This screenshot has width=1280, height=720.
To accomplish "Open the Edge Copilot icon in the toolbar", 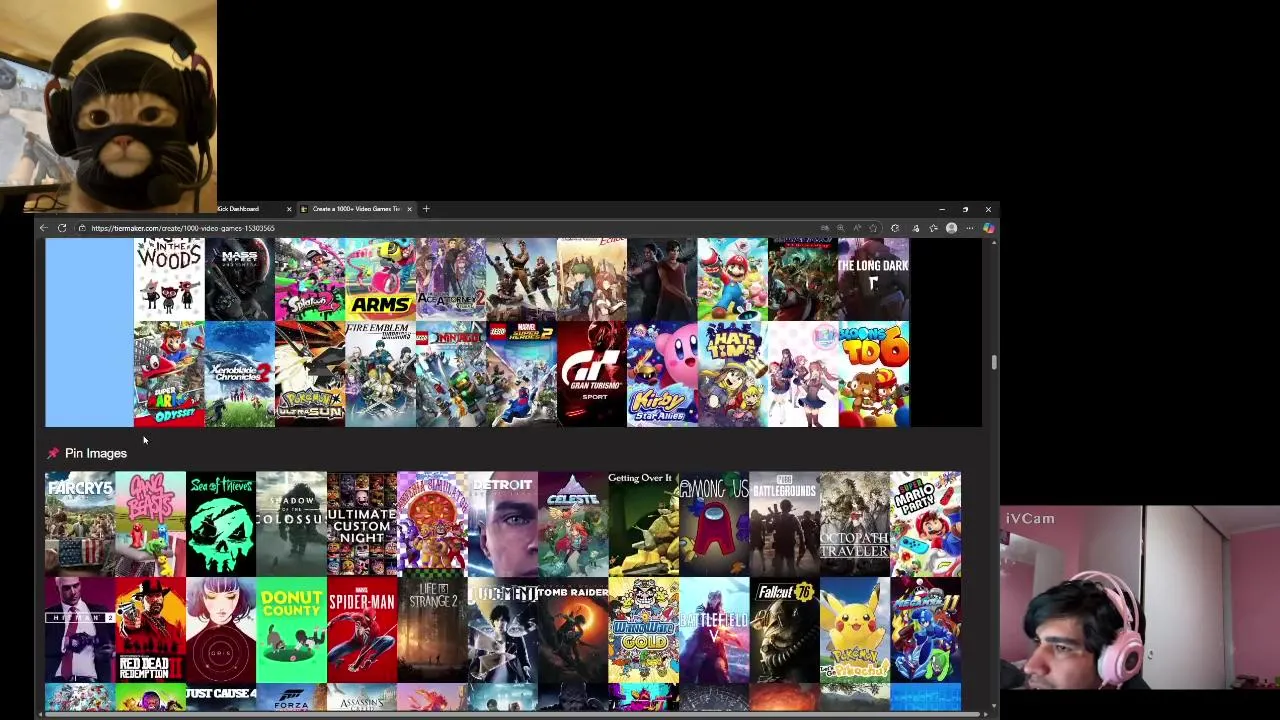I will click(988, 228).
